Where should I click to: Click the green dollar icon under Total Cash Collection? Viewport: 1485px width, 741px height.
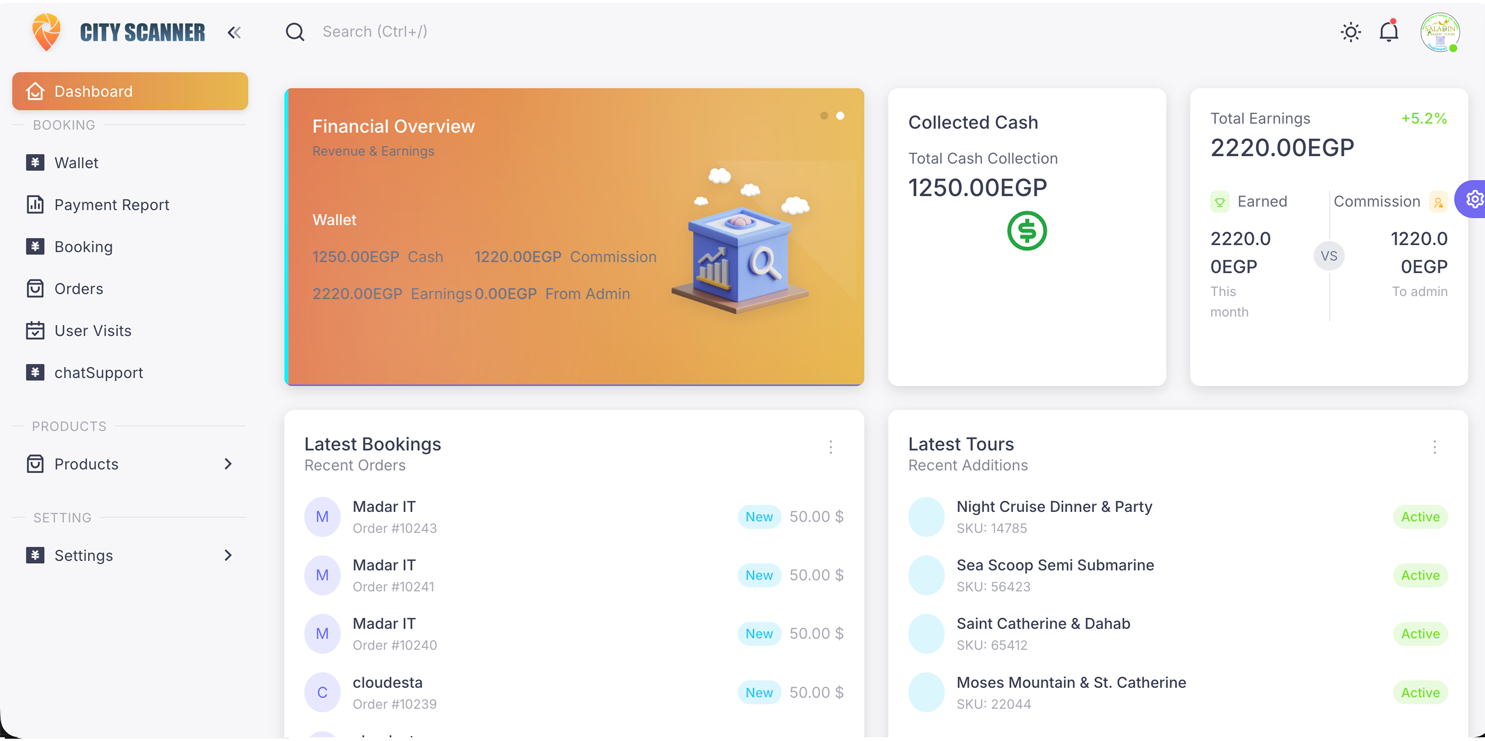tap(1027, 231)
